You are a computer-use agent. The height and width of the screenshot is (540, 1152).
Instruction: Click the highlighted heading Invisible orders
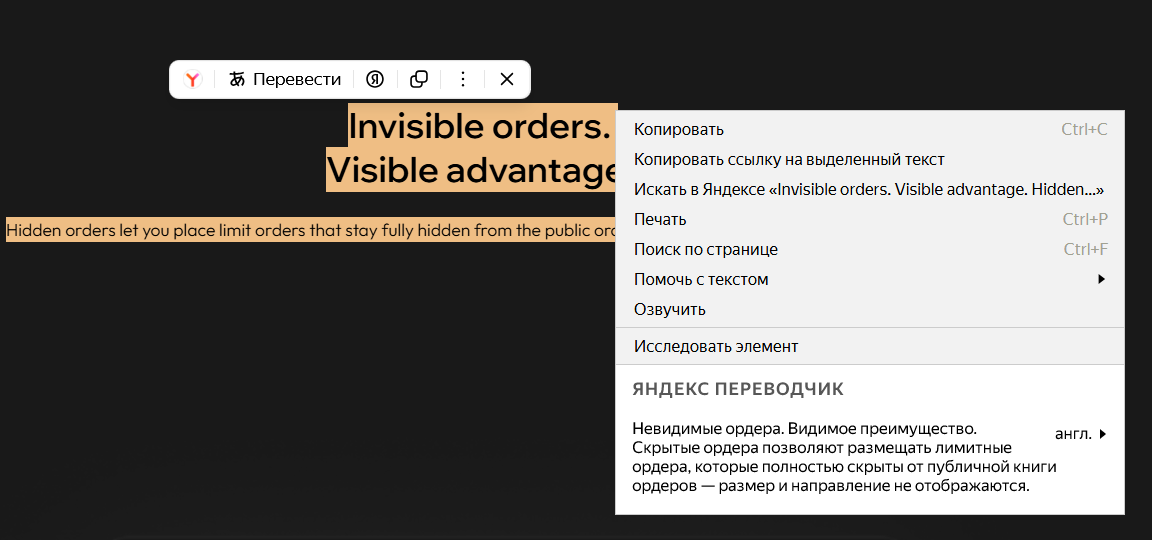[x=479, y=127]
